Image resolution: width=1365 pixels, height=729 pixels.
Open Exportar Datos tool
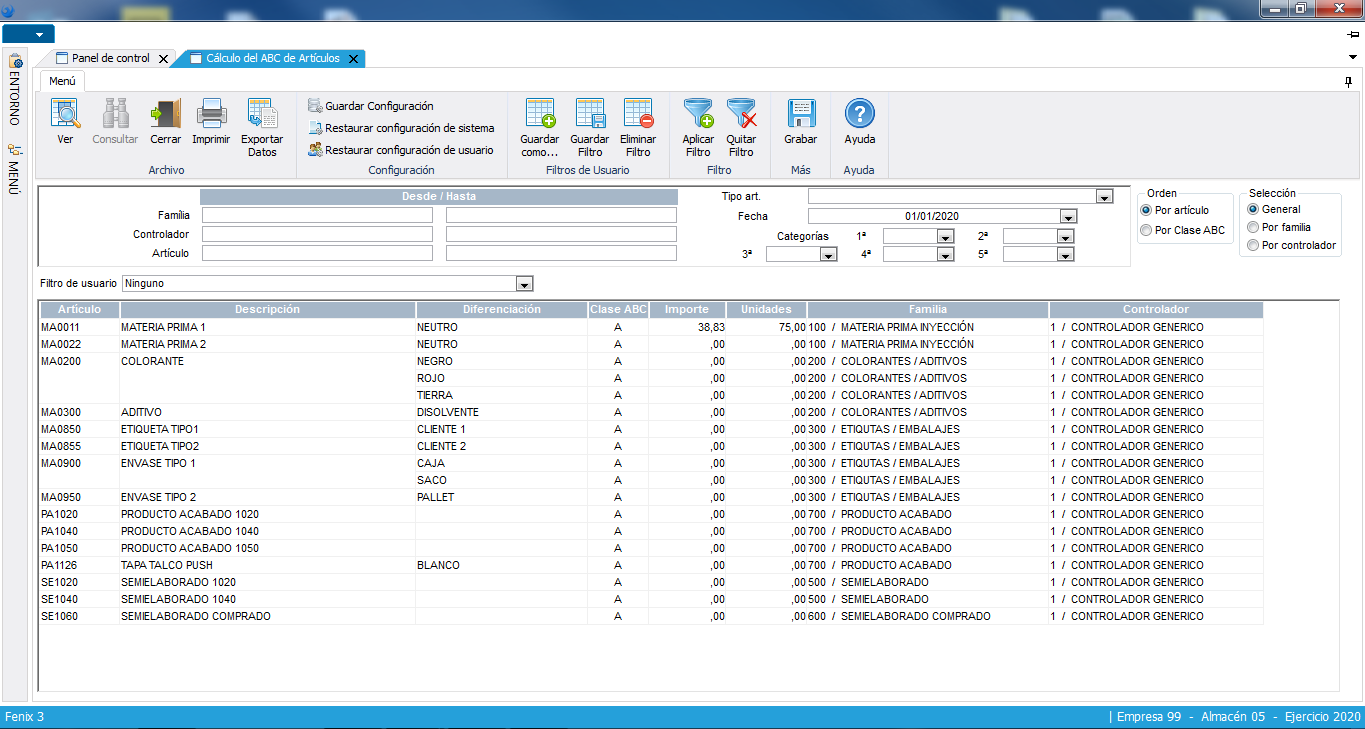262,115
